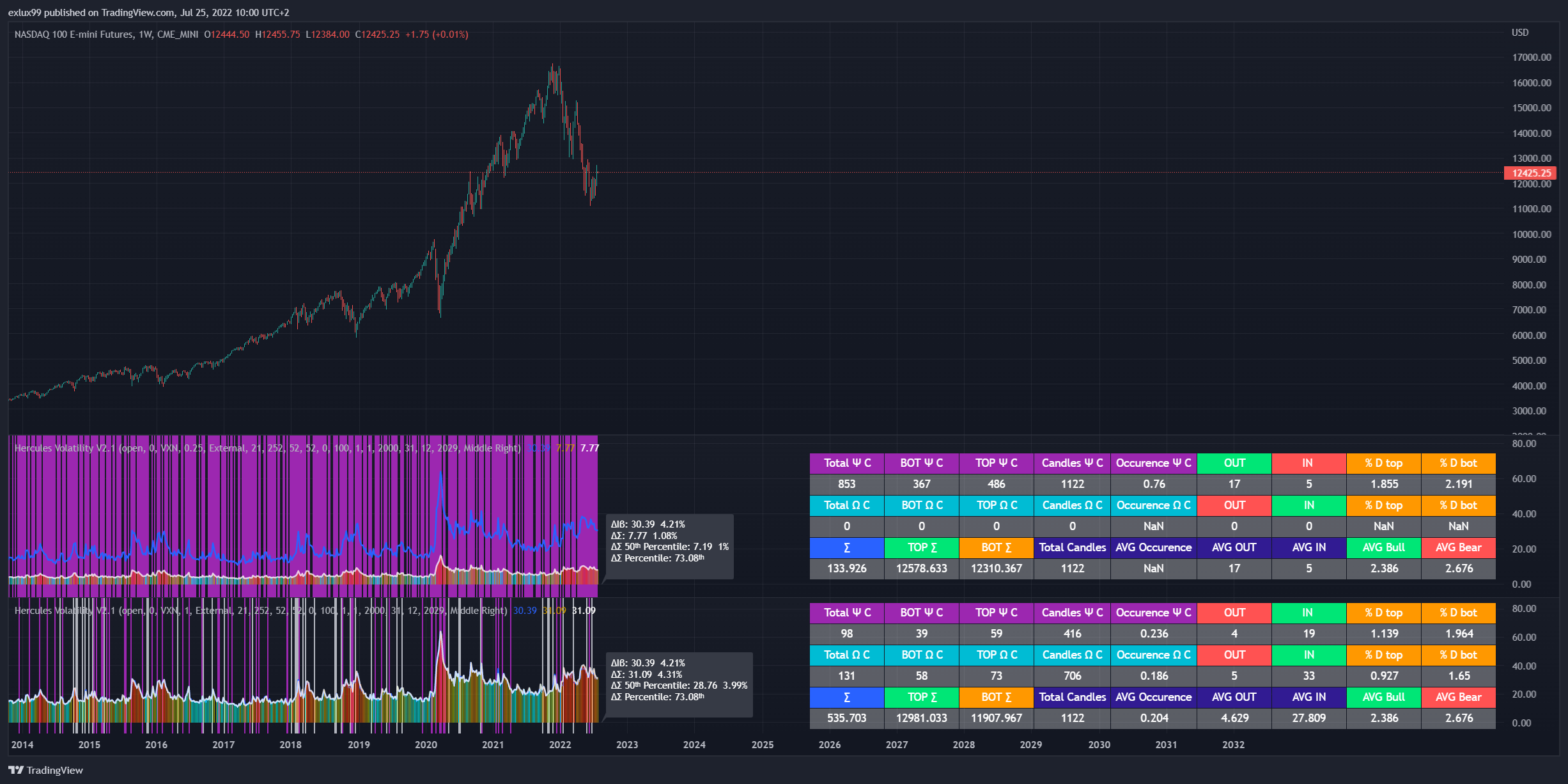Click the TradingView logo icon

point(16,770)
